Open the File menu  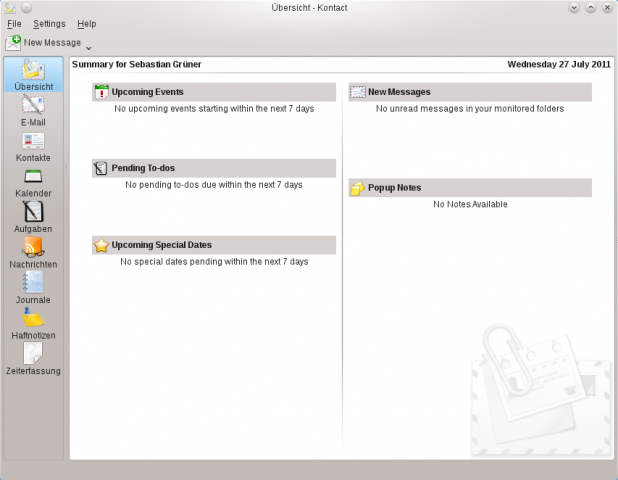tap(14, 23)
